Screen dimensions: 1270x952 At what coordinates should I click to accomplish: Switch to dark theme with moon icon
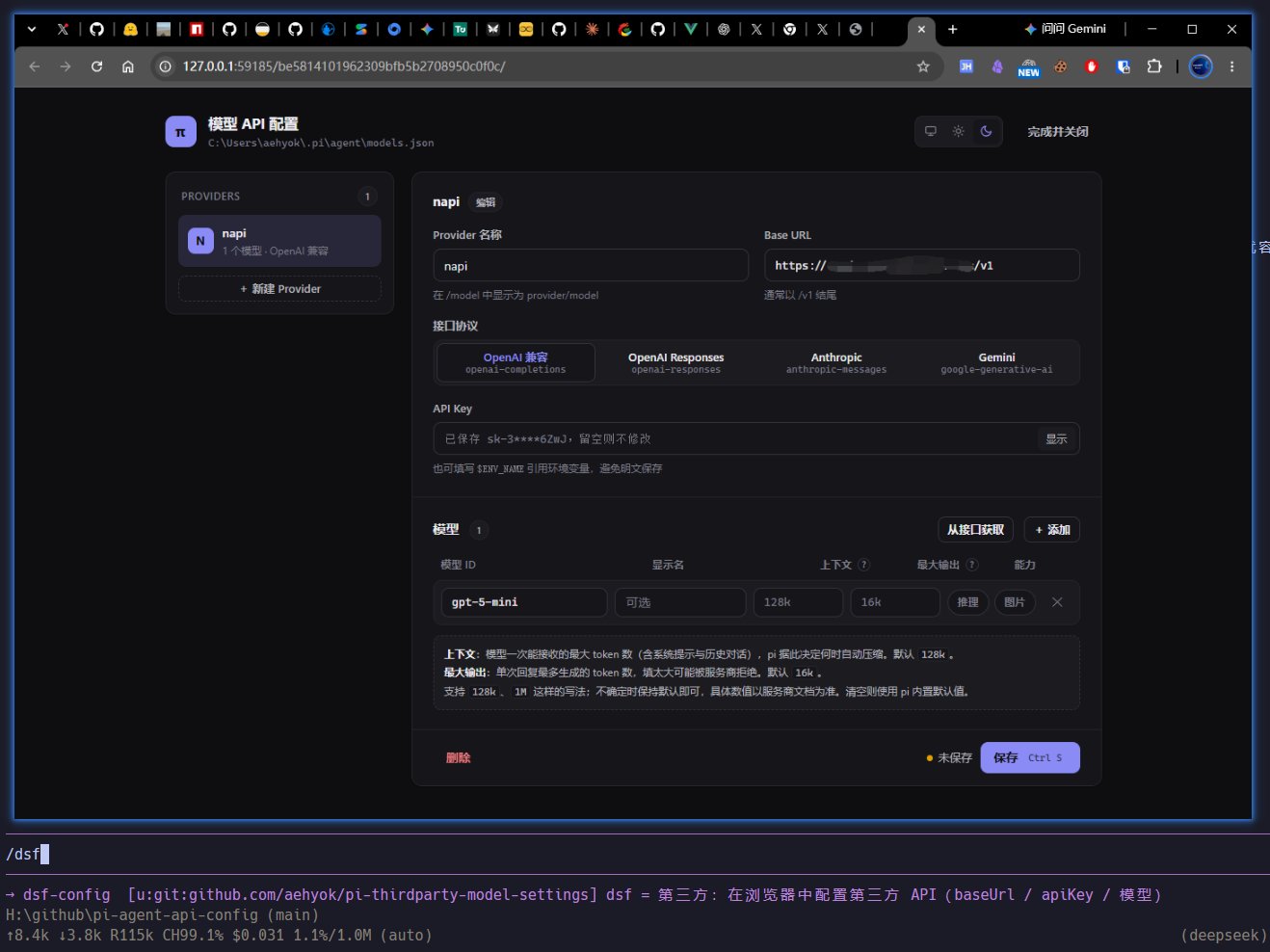click(x=986, y=131)
